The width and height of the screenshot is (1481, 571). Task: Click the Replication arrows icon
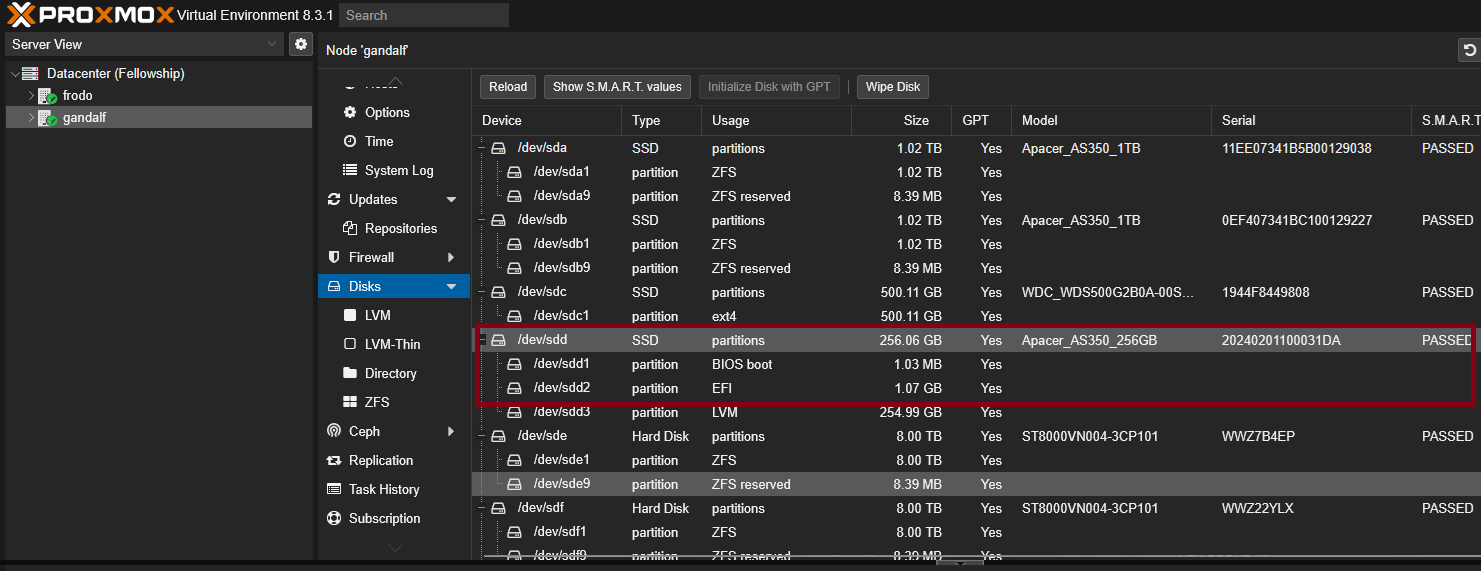tap(334, 460)
